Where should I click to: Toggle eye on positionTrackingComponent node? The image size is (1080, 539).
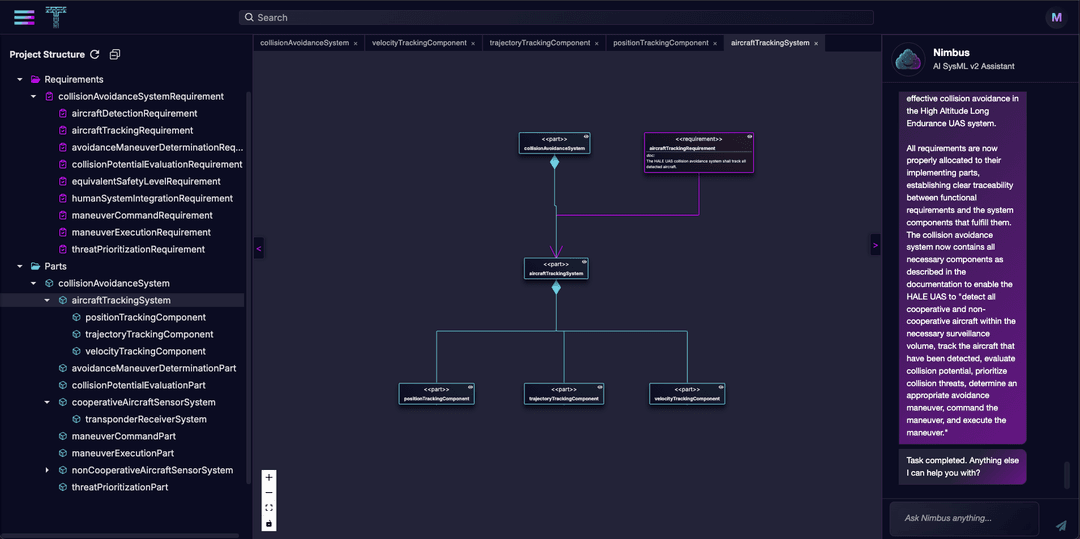[470, 387]
